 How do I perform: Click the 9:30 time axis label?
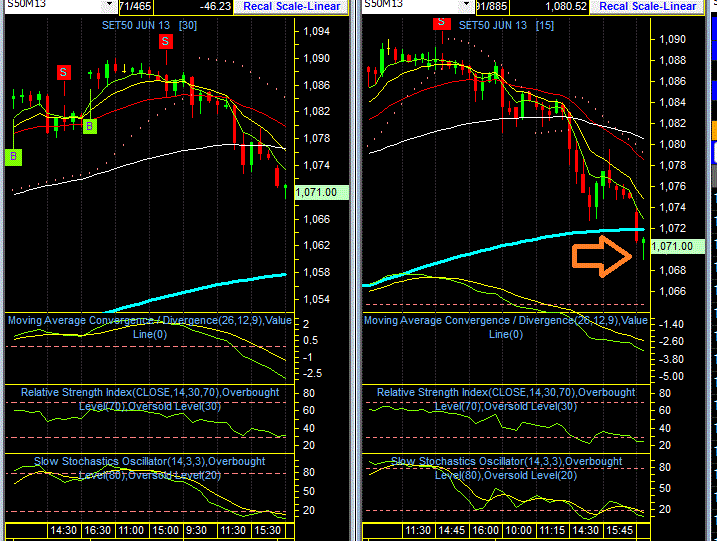click(x=197, y=530)
